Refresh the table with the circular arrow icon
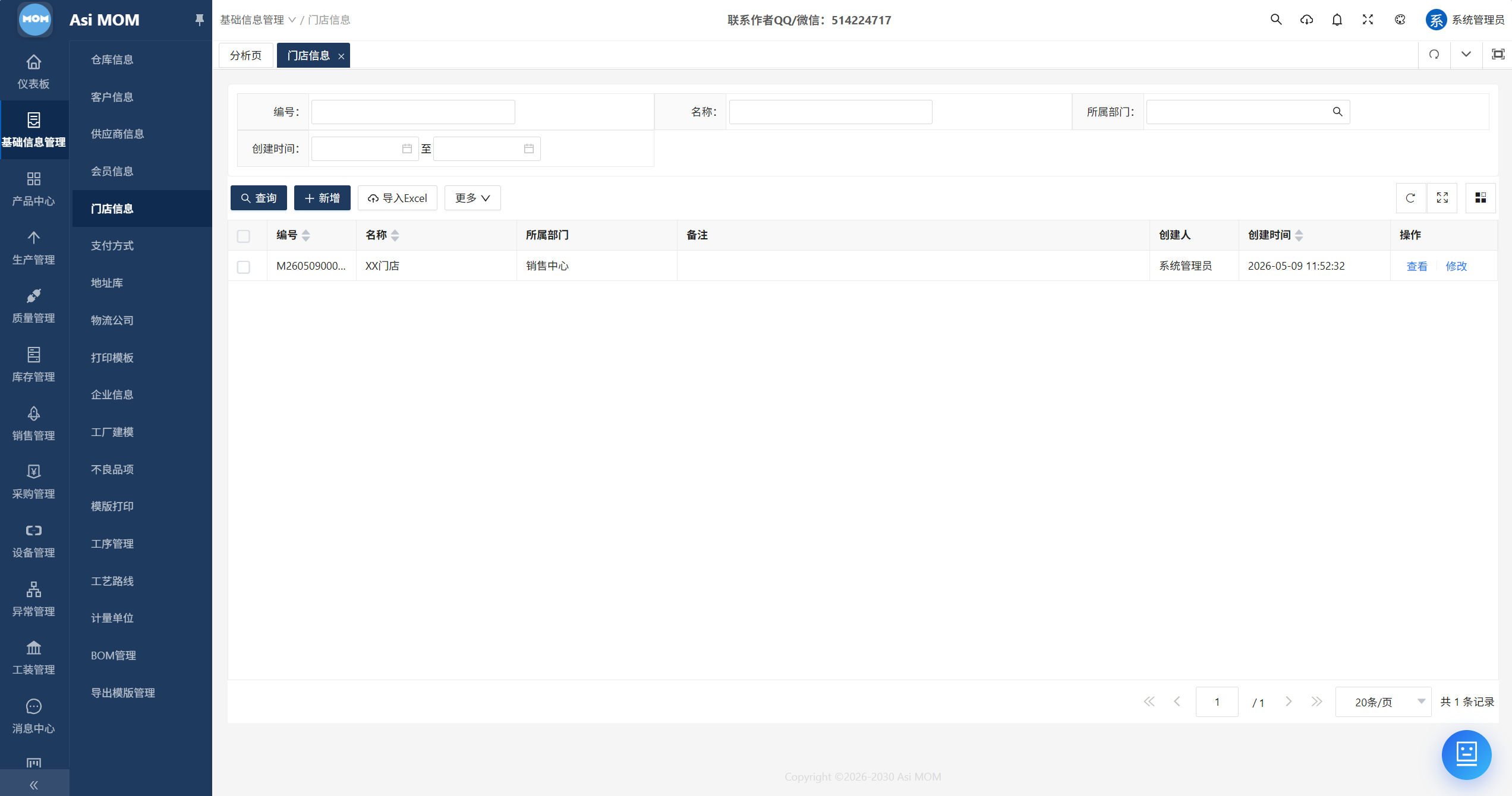This screenshot has height=796, width=1512. pos(1410,198)
